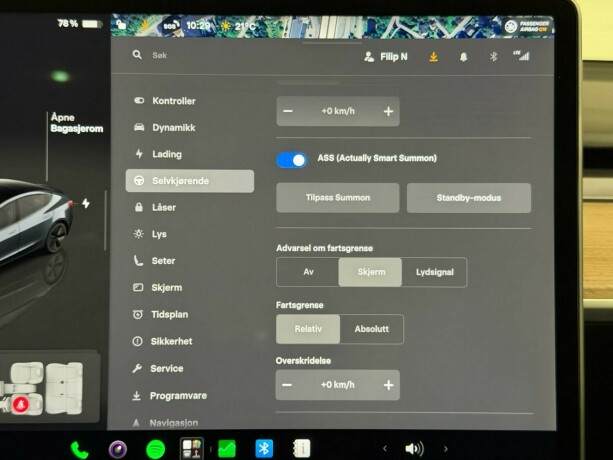The width and height of the screenshot is (613, 460).
Task: Select Relativ for Fartsgrense
Action: (308, 329)
